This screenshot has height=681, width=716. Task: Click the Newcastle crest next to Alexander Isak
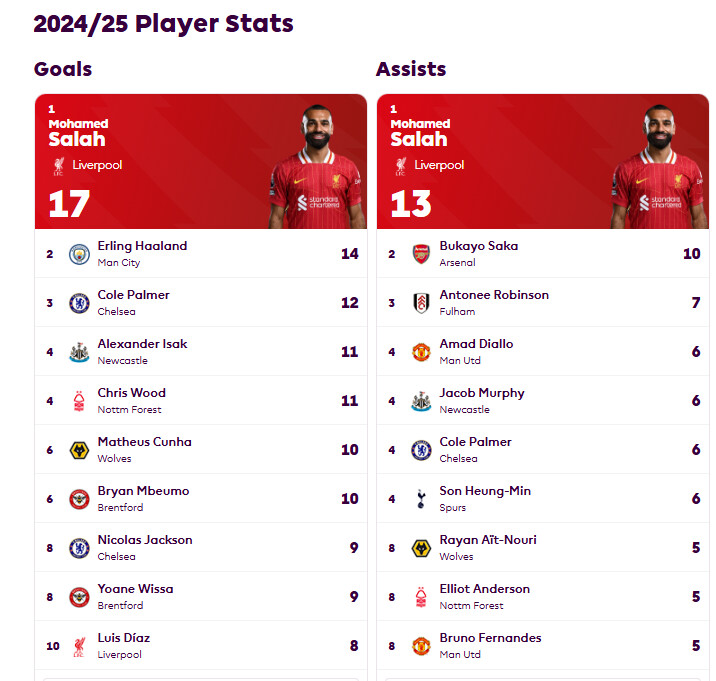coord(79,352)
